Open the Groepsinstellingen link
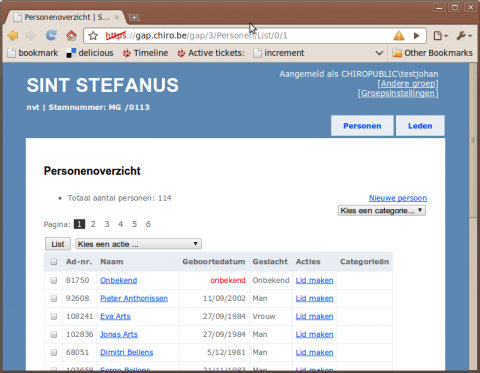Viewport: 480px width, 373px height. (x=398, y=93)
